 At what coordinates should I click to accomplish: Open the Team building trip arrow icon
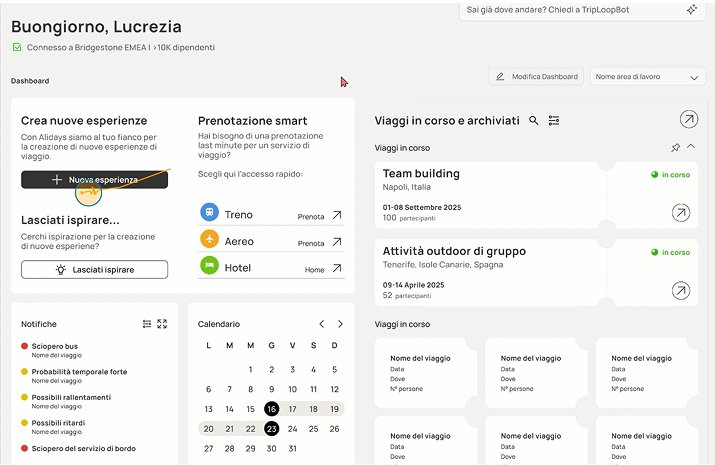coord(681,212)
